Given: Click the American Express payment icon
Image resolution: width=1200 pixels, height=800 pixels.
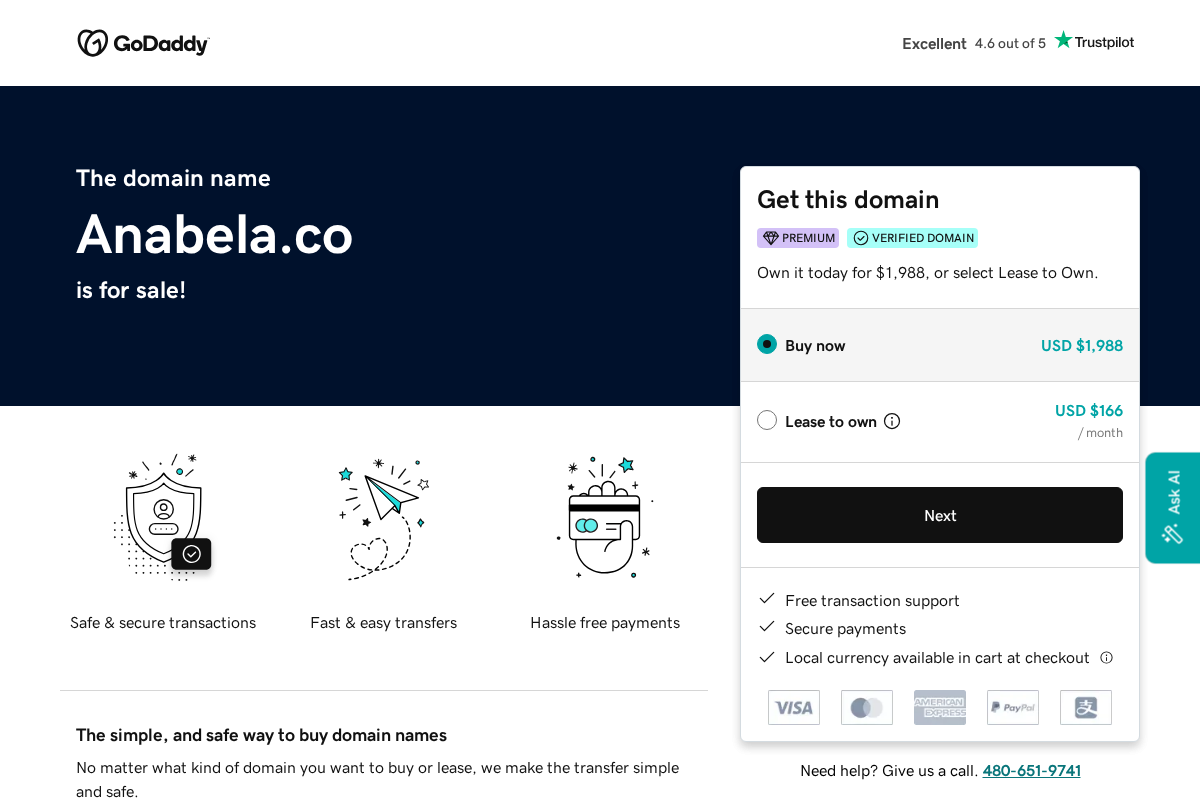Looking at the screenshot, I should pos(939,707).
